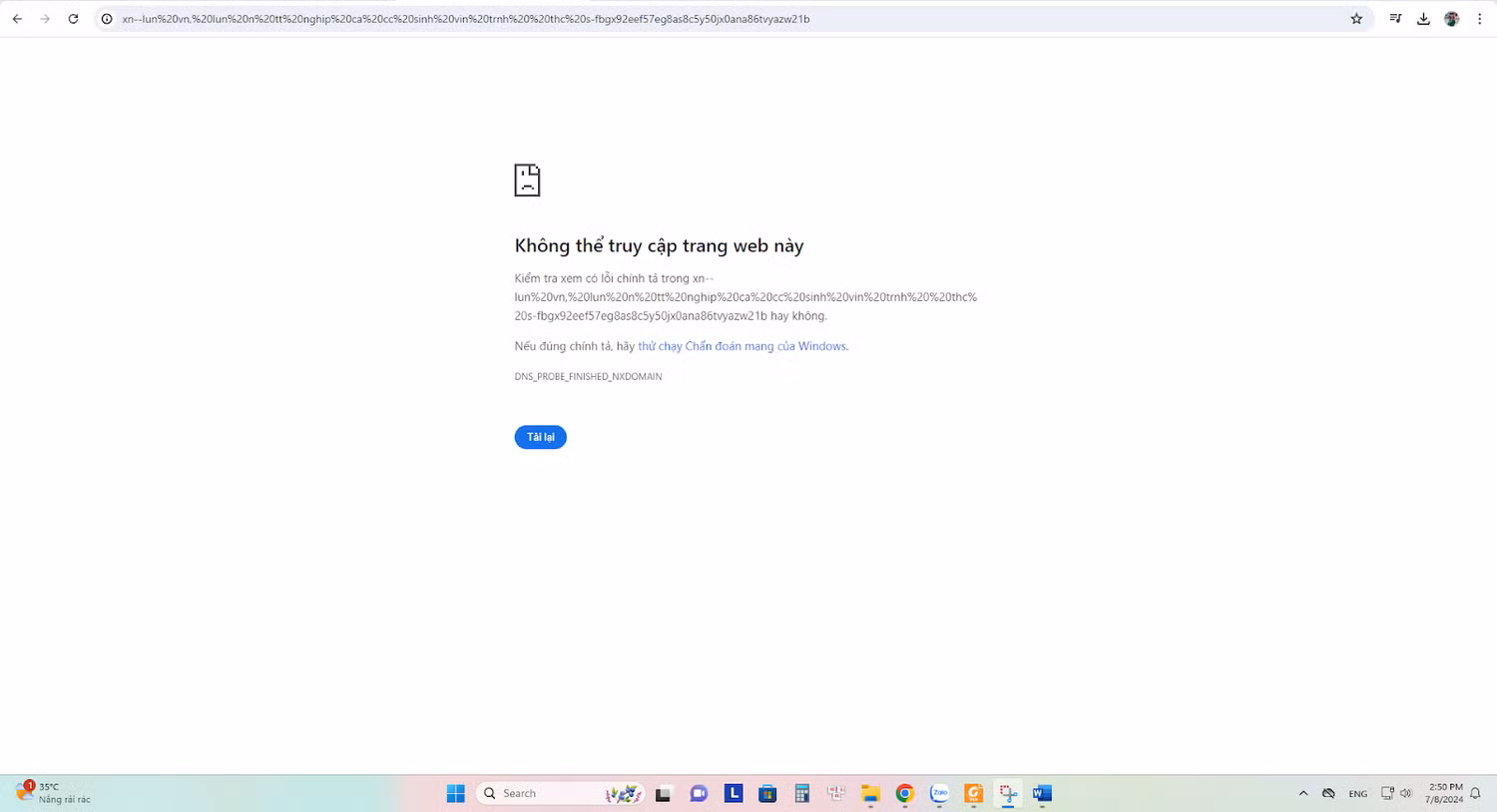Open the Chrome downloads icon
Image resolution: width=1497 pixels, height=812 pixels.
point(1423,19)
